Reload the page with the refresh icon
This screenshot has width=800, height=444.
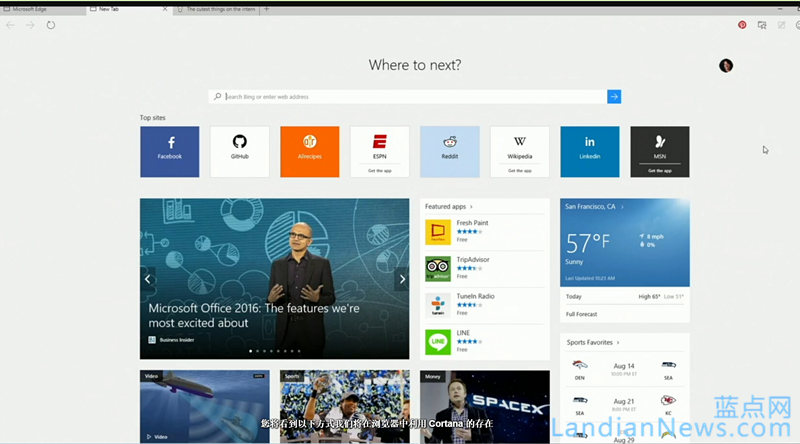[51, 25]
